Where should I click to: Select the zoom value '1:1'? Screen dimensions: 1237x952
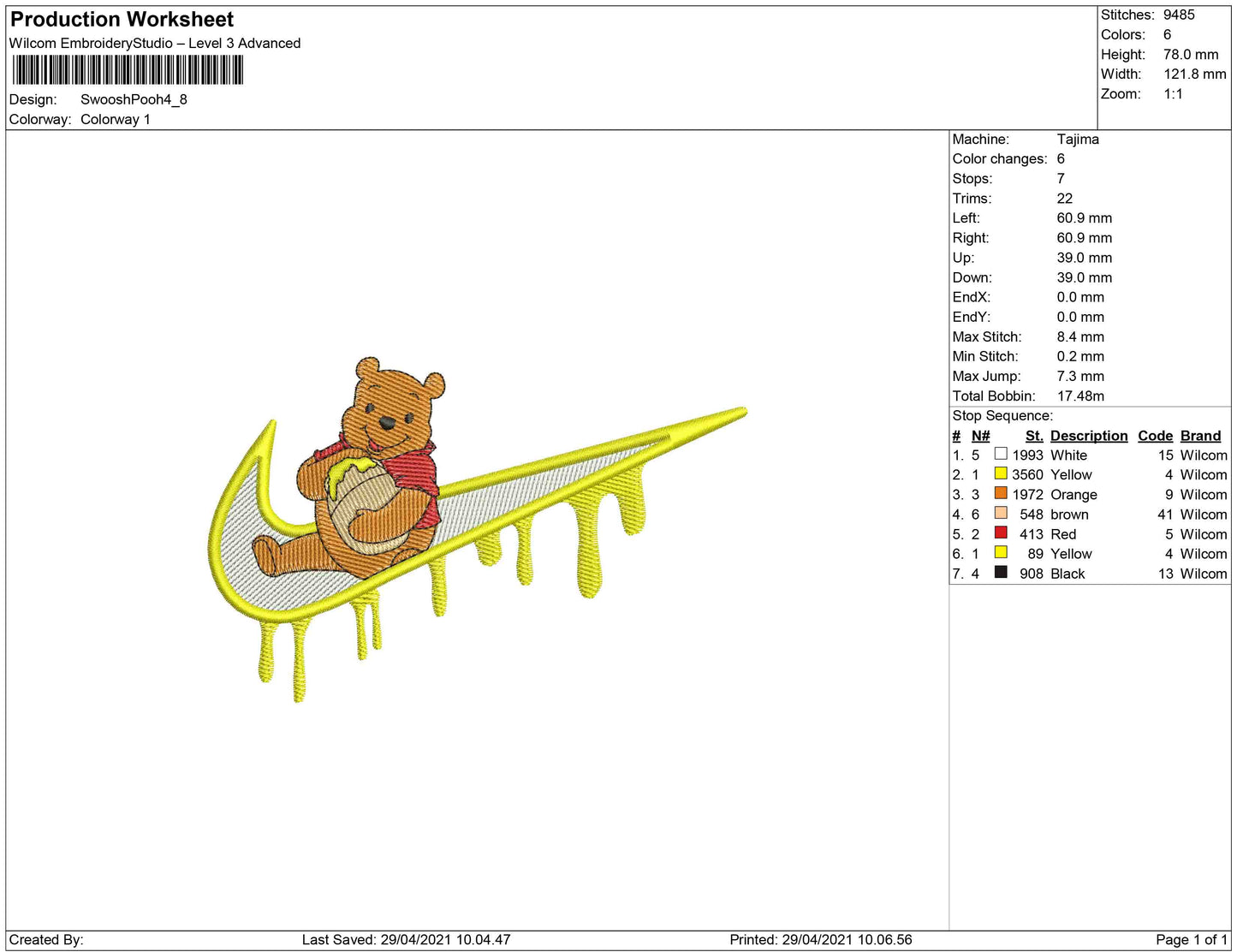(1173, 94)
